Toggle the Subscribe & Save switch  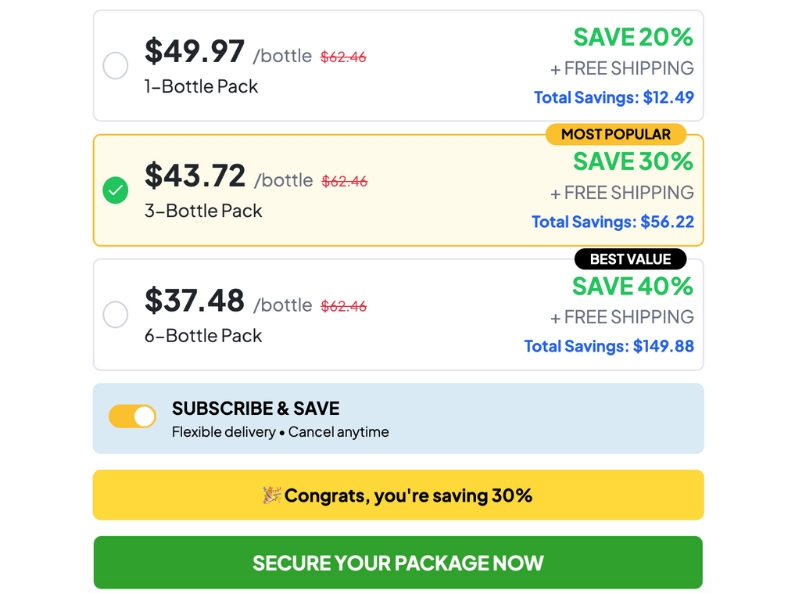point(133,417)
